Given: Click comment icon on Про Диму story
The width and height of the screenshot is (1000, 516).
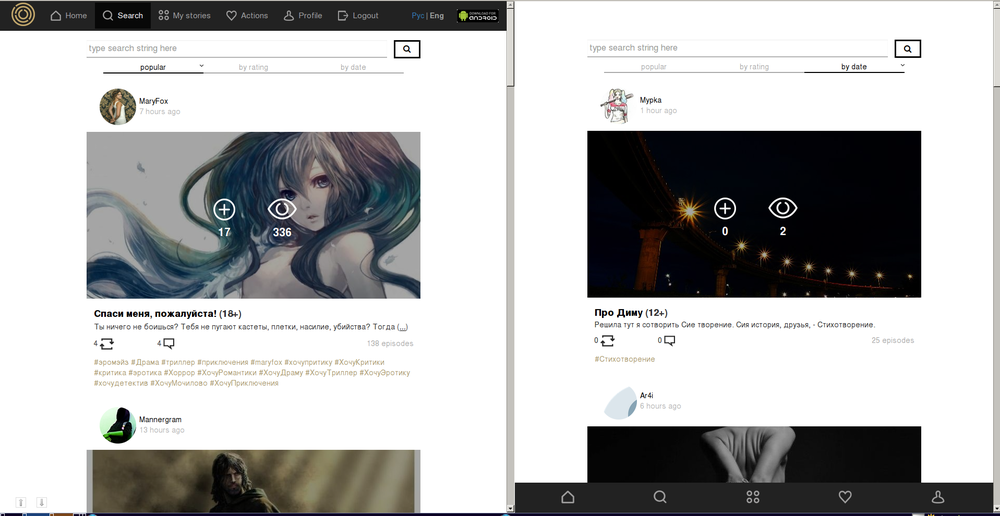Looking at the screenshot, I should (669, 341).
